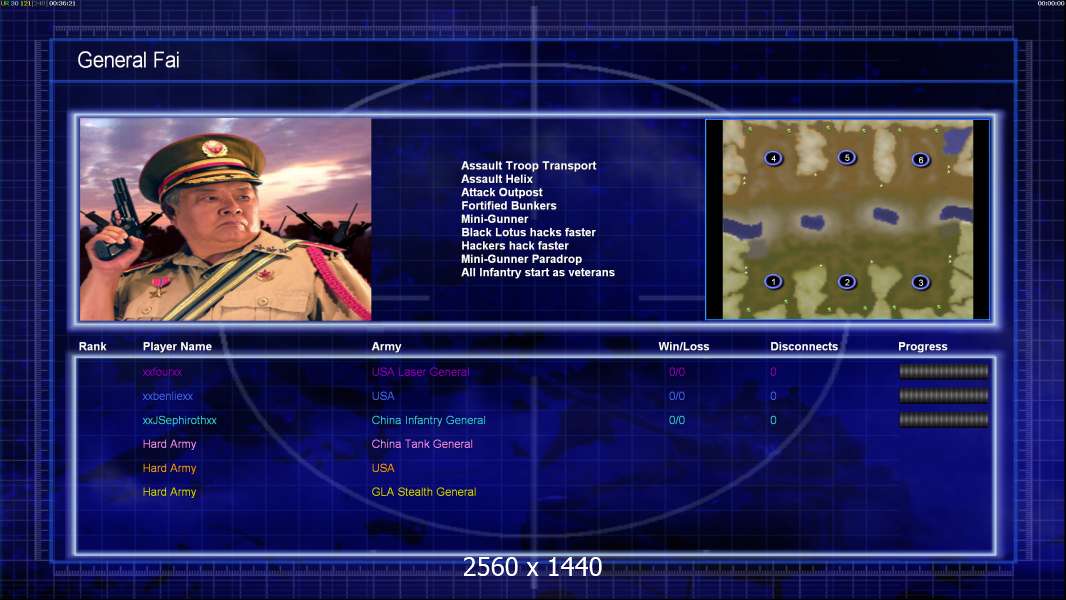Click "All Infantry start as veterans" line
Screen dimensions: 1066x600
click(538, 272)
